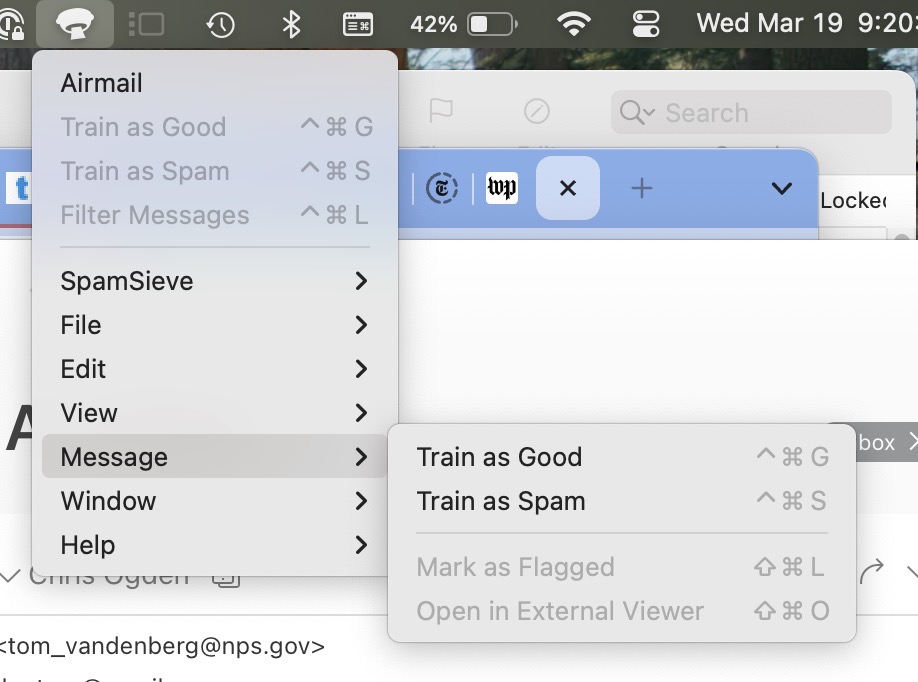Open Time Machine menu bar icon
Screen dimensions: 918x682
click(220, 25)
